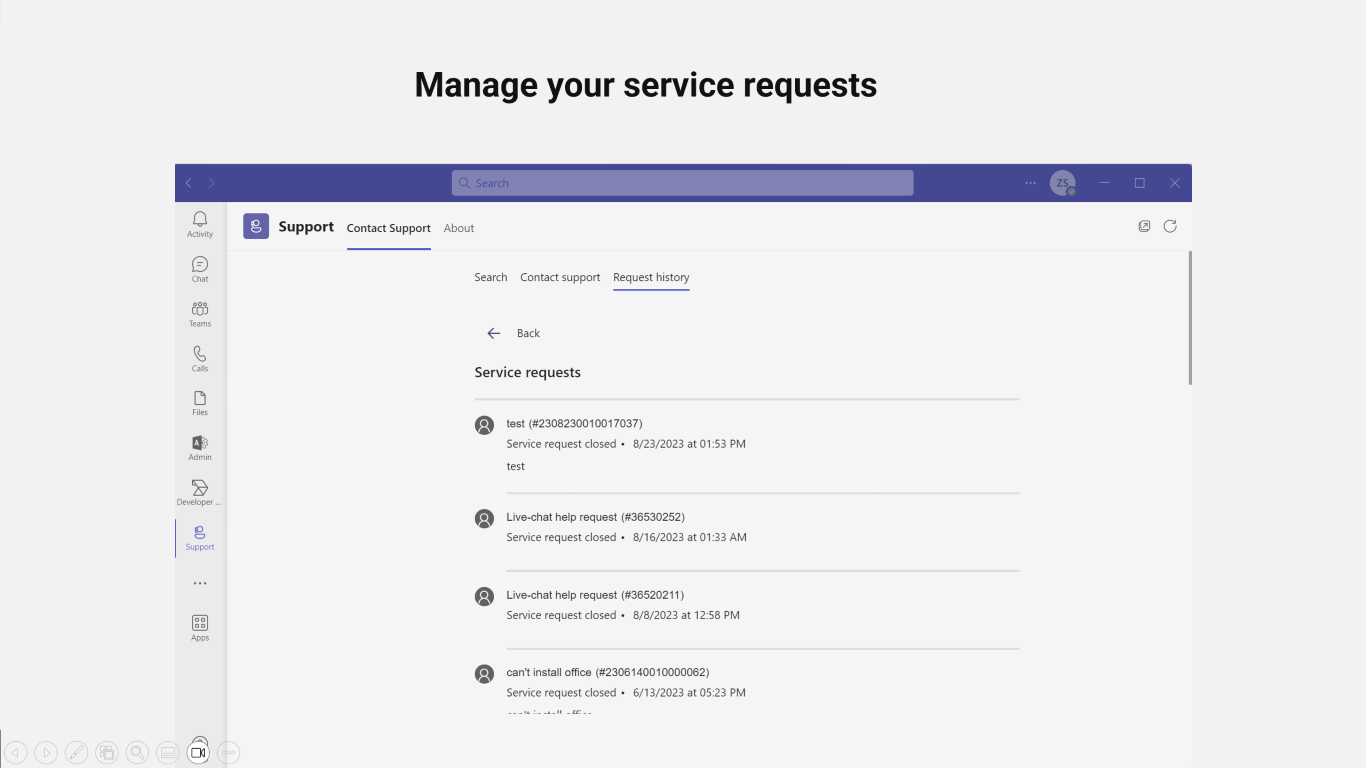1366x768 pixels.
Task: Click date 8/8/2023 at 12:58 PM
Action: coord(686,615)
